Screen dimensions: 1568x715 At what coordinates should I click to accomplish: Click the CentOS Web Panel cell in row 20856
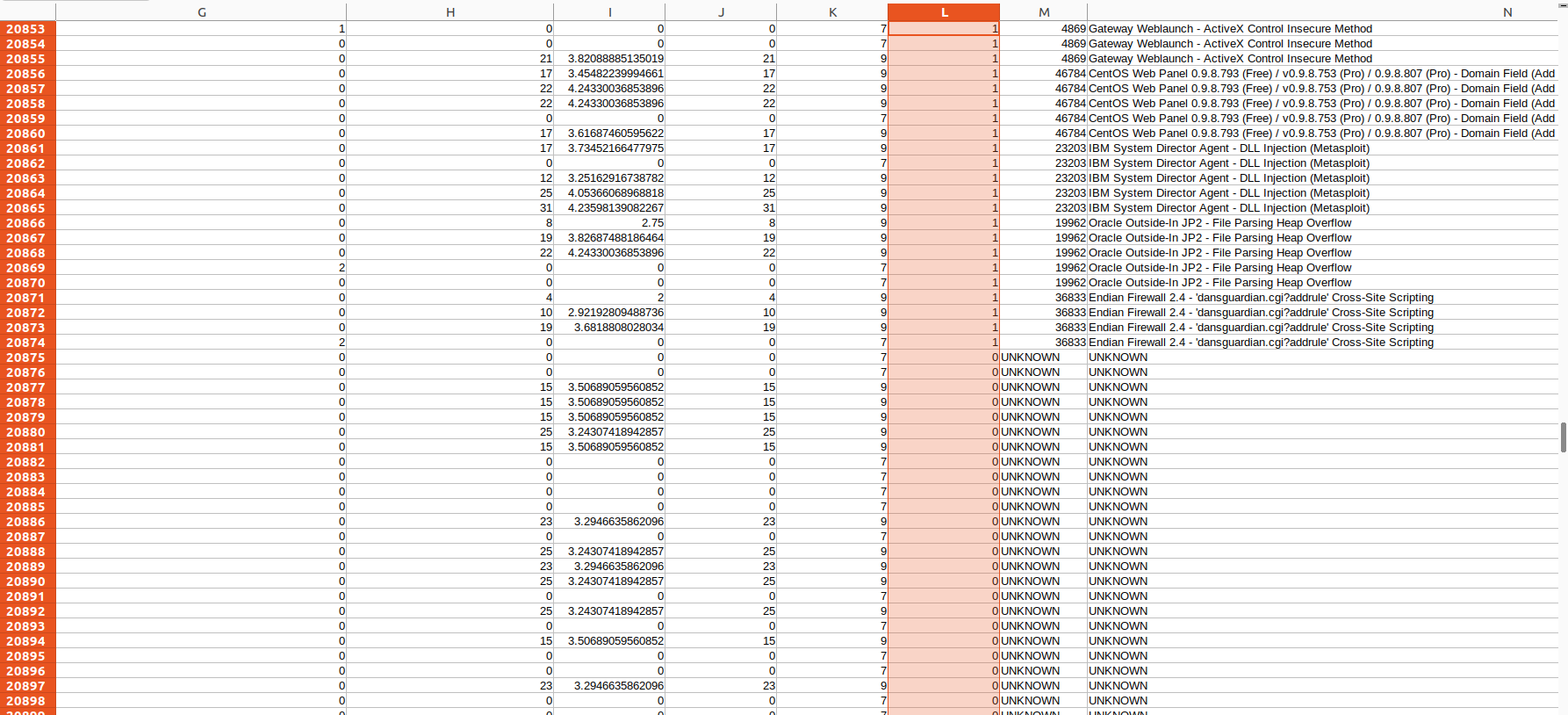tap(1320, 74)
